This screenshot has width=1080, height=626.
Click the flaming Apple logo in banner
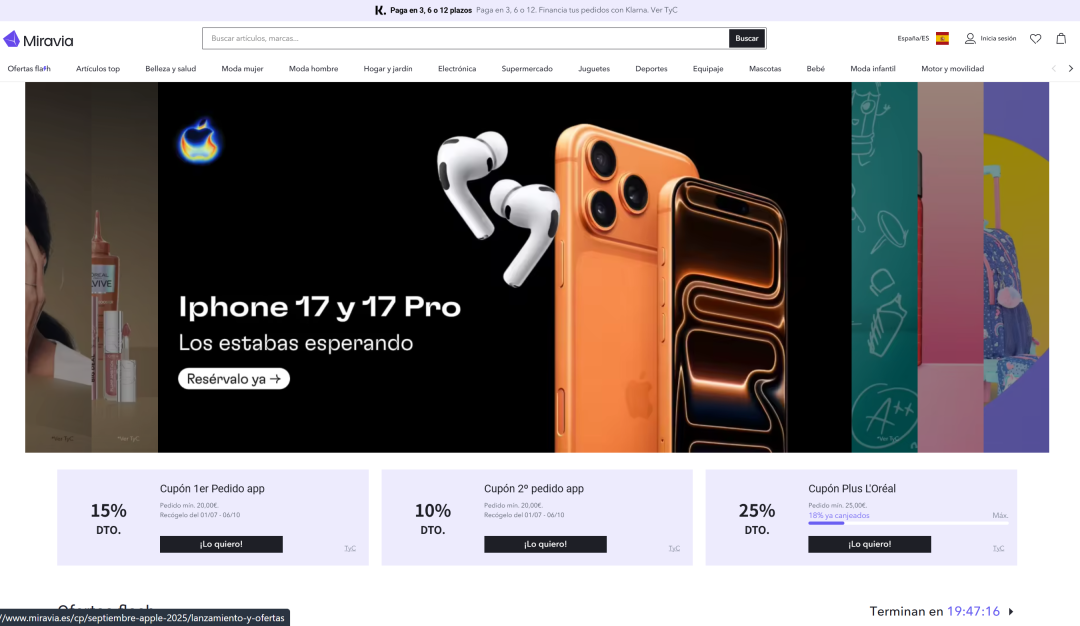point(199,141)
